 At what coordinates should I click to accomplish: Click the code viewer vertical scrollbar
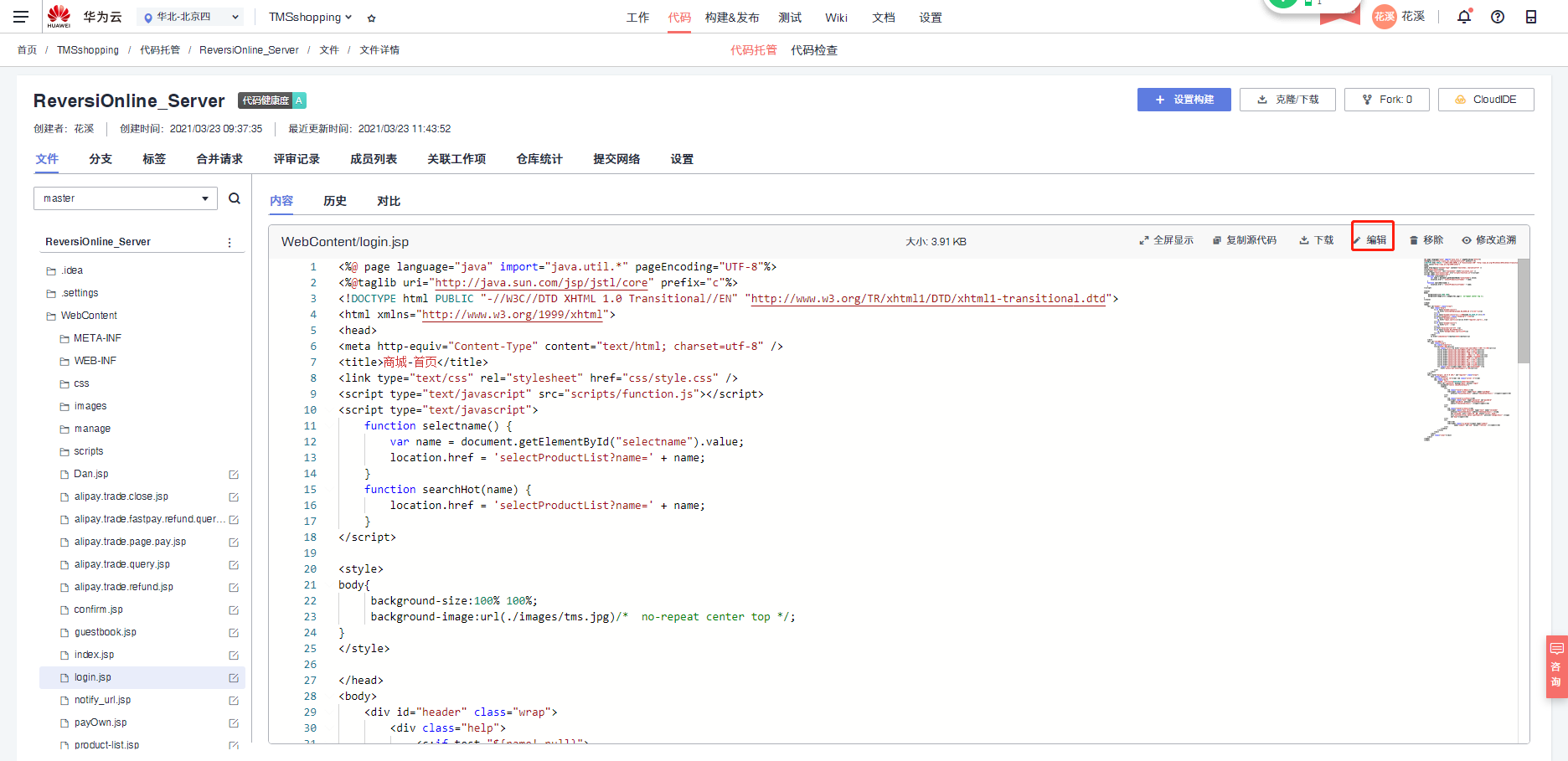(1524, 311)
